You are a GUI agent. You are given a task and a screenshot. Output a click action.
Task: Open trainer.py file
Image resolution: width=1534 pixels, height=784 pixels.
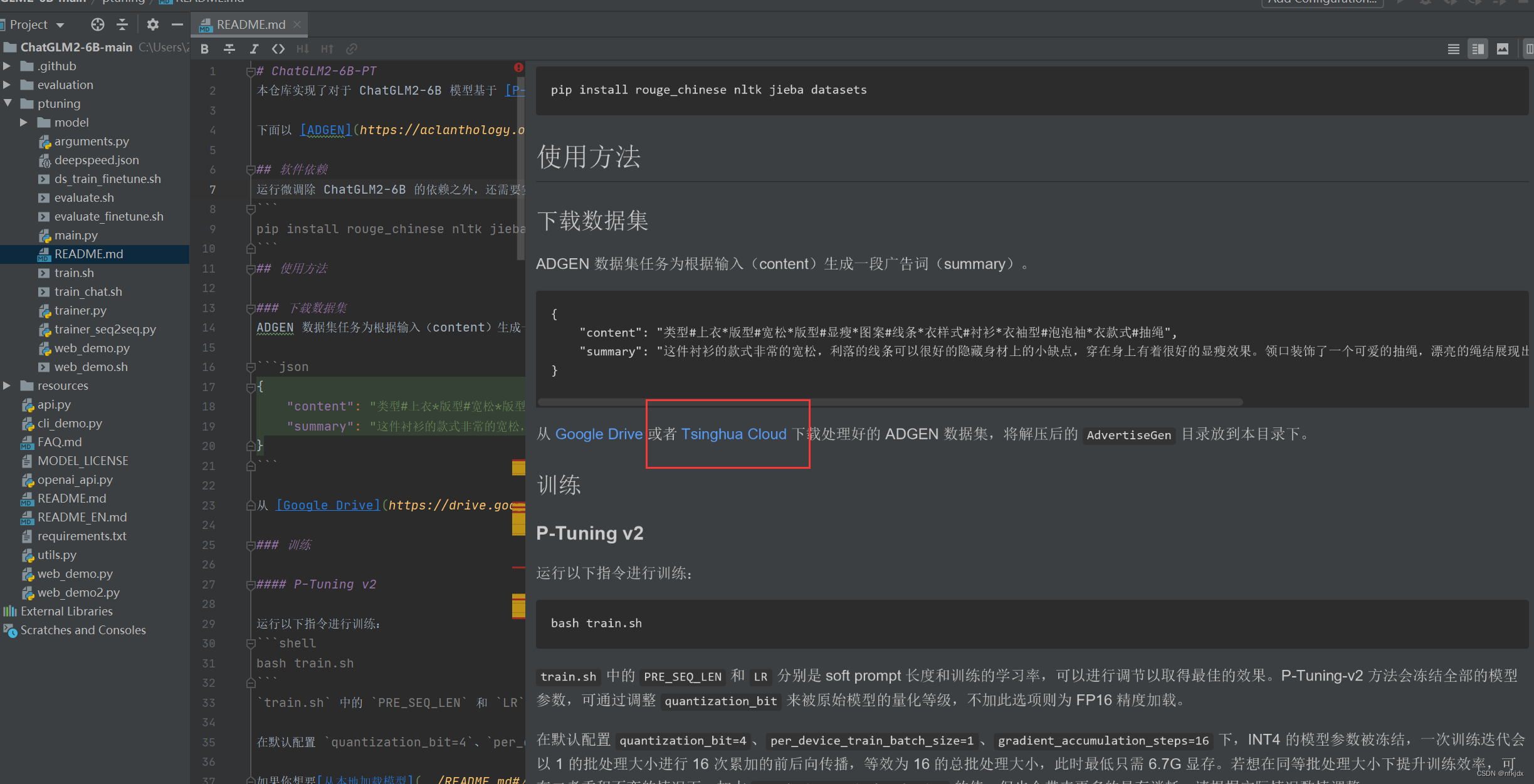(x=80, y=310)
